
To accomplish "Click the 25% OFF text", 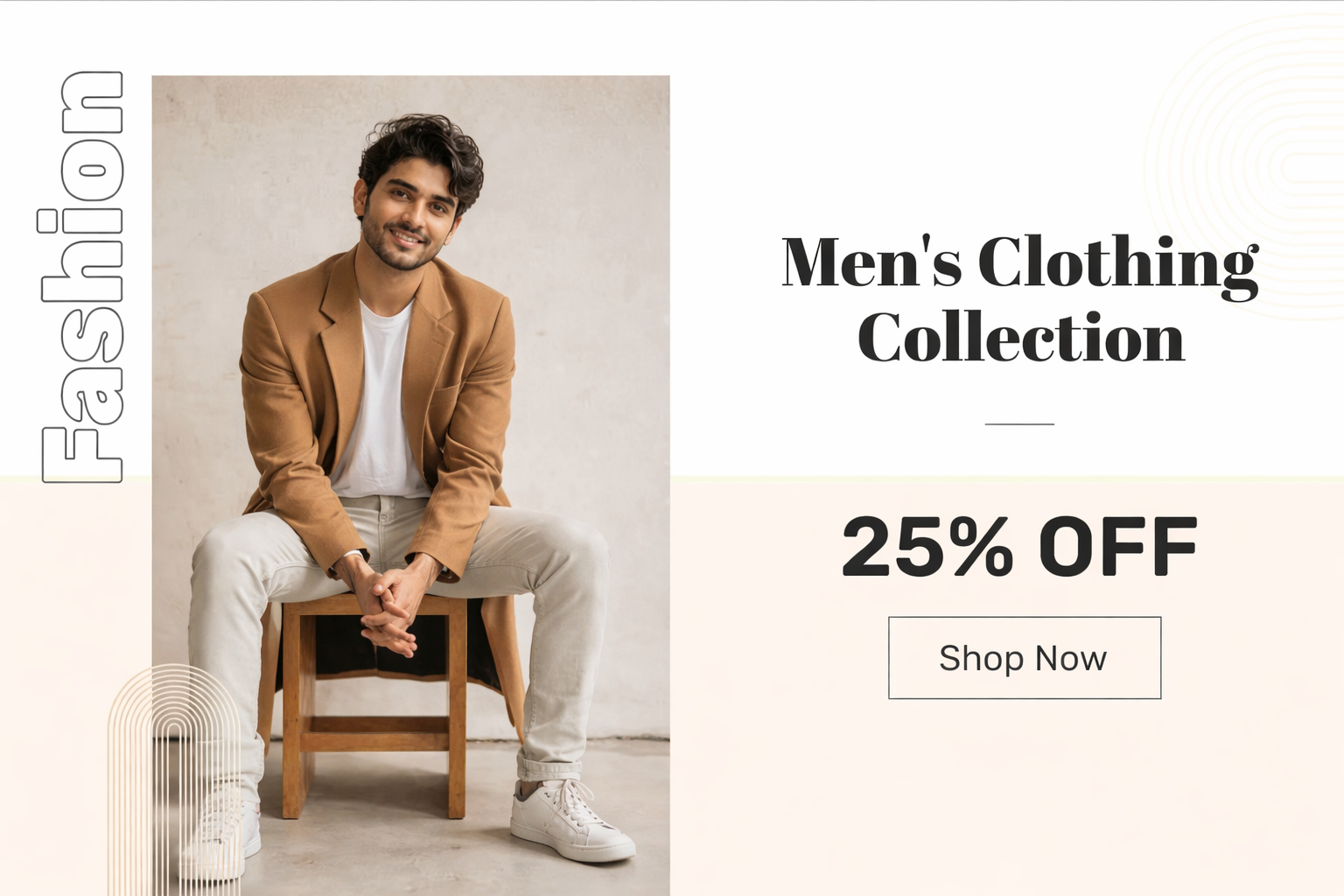I will 1020,547.
